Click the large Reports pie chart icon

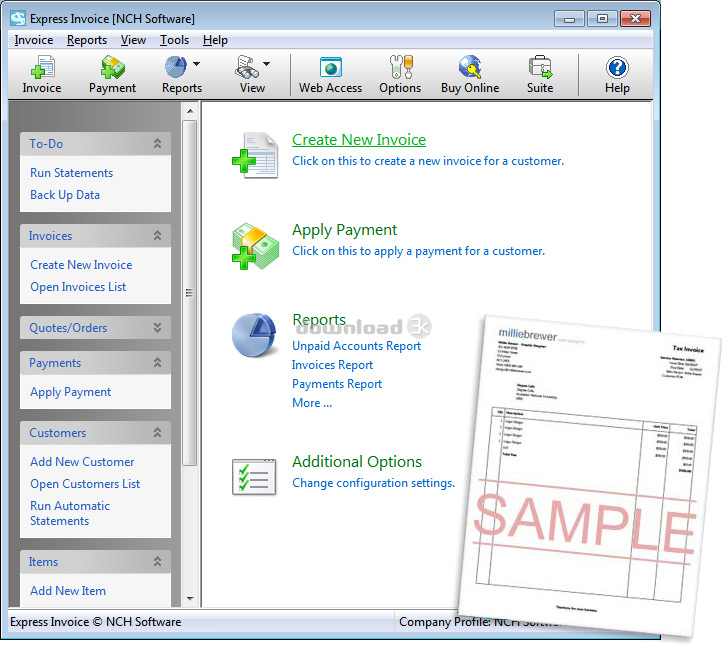tap(254, 335)
